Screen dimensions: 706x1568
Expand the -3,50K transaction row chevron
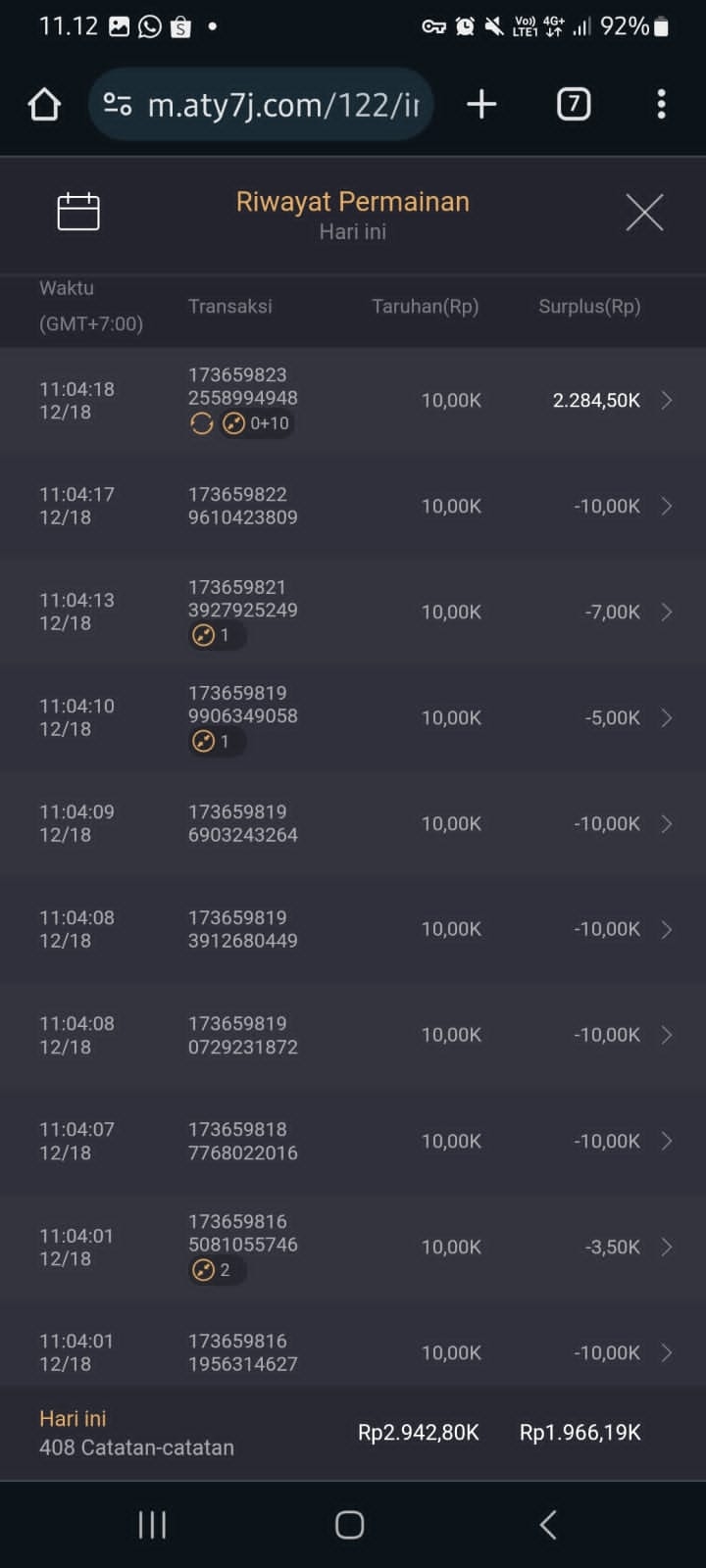tap(667, 1247)
